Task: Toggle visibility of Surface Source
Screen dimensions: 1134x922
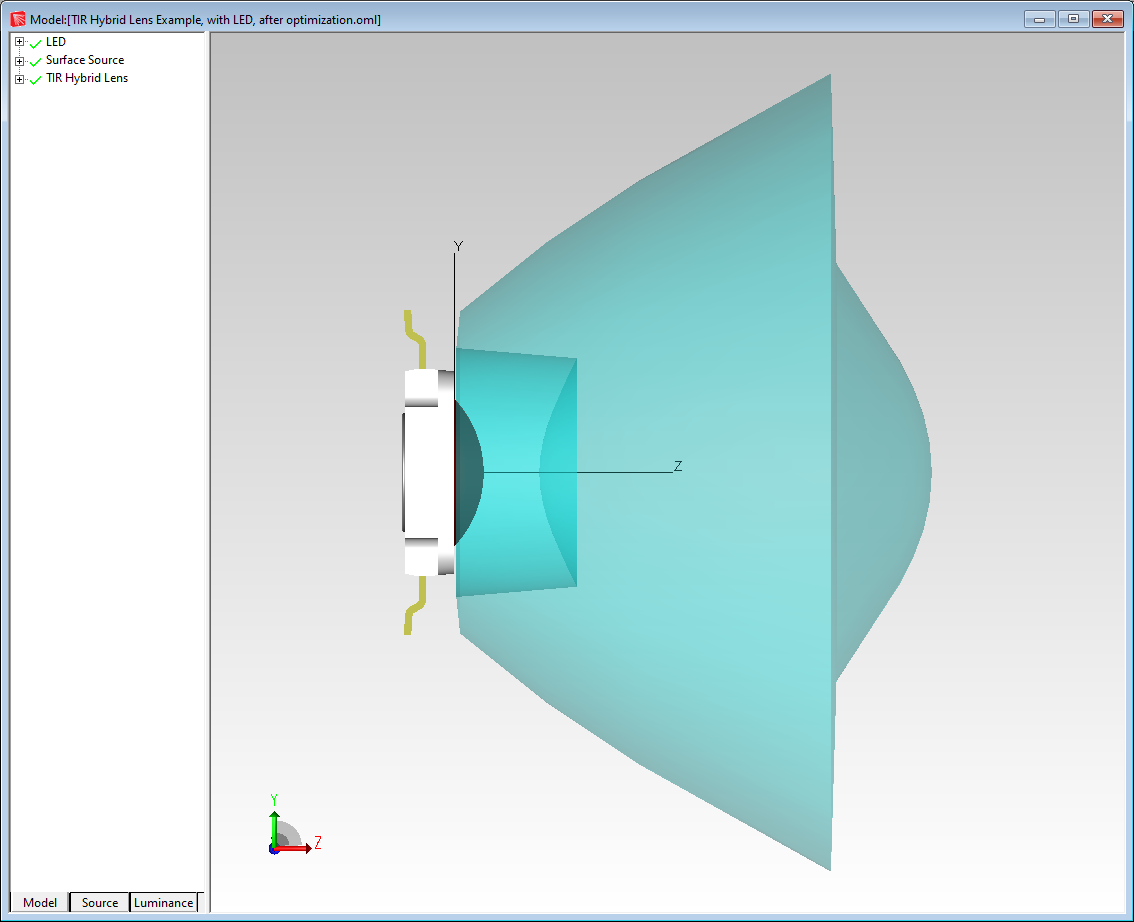Action: coord(35,60)
